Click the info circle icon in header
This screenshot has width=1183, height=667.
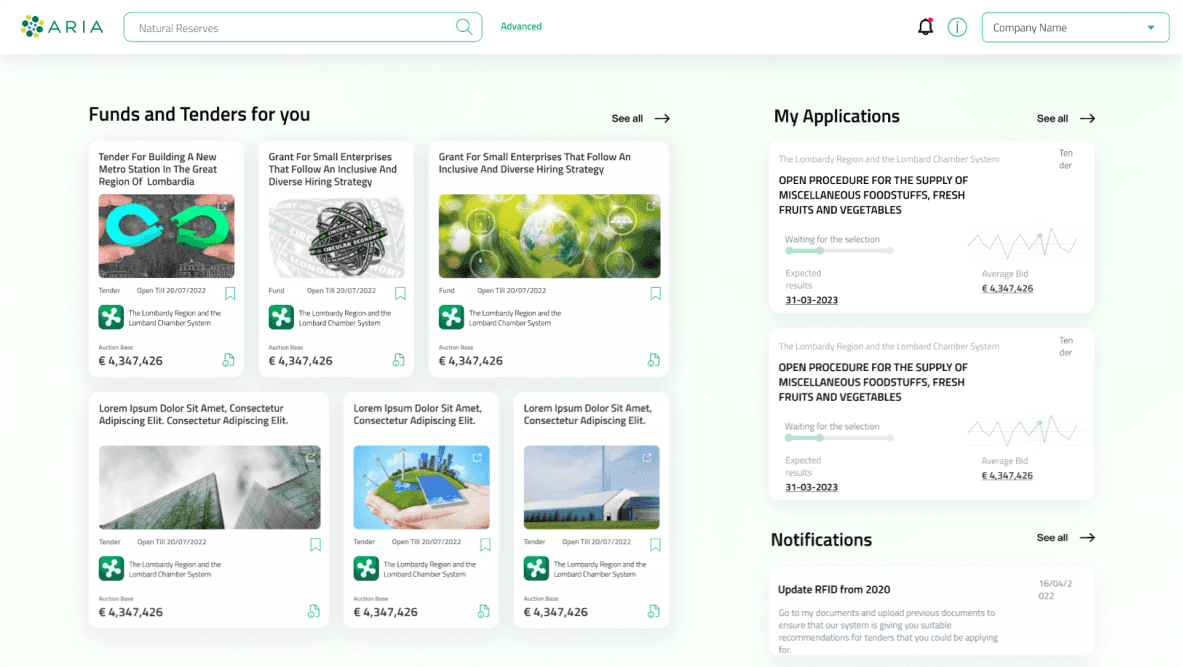[x=957, y=27]
